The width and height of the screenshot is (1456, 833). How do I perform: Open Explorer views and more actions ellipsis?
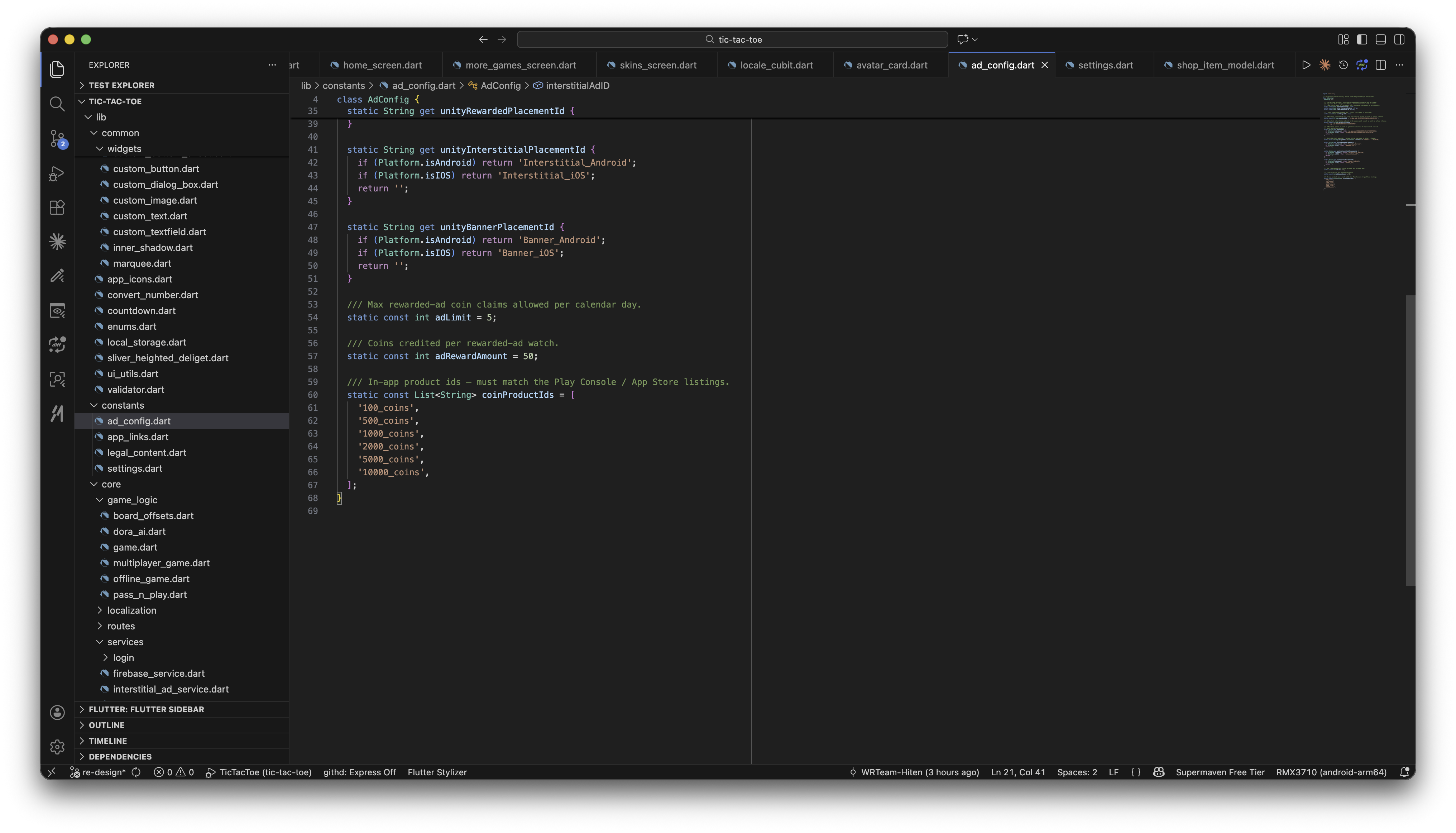click(272, 65)
